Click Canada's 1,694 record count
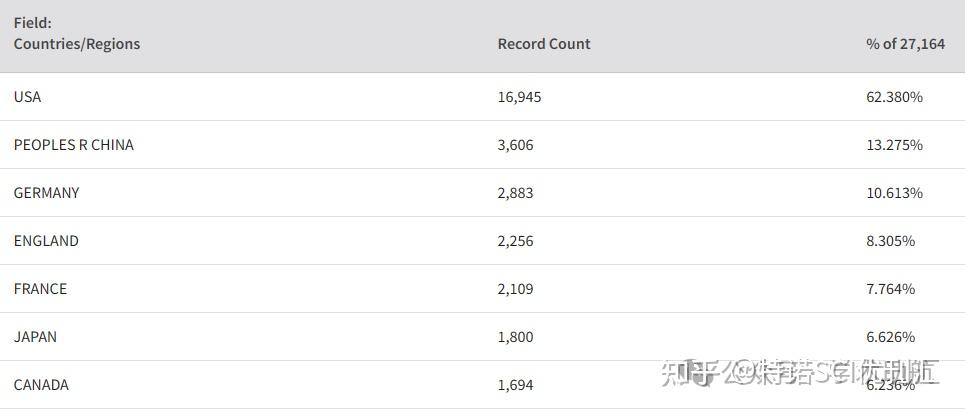 pyautogui.click(x=515, y=385)
